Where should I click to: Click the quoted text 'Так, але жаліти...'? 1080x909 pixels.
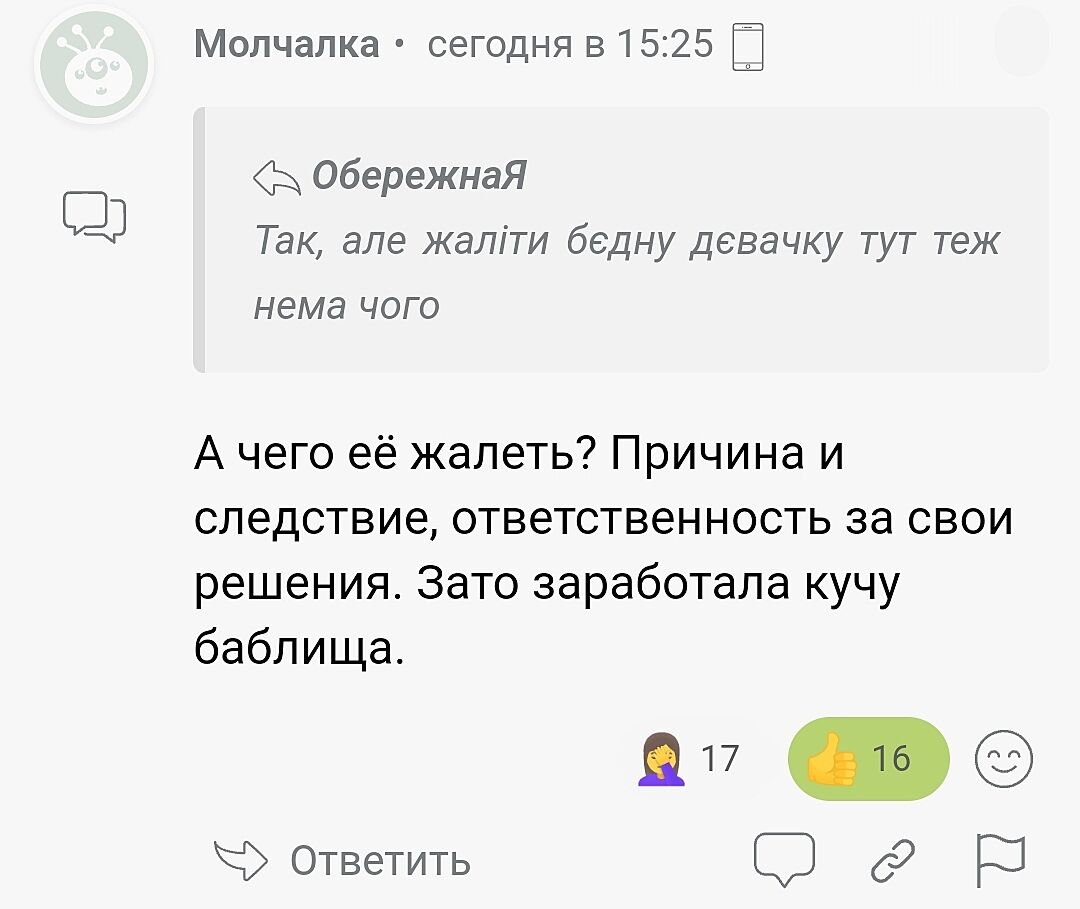[x=627, y=272]
